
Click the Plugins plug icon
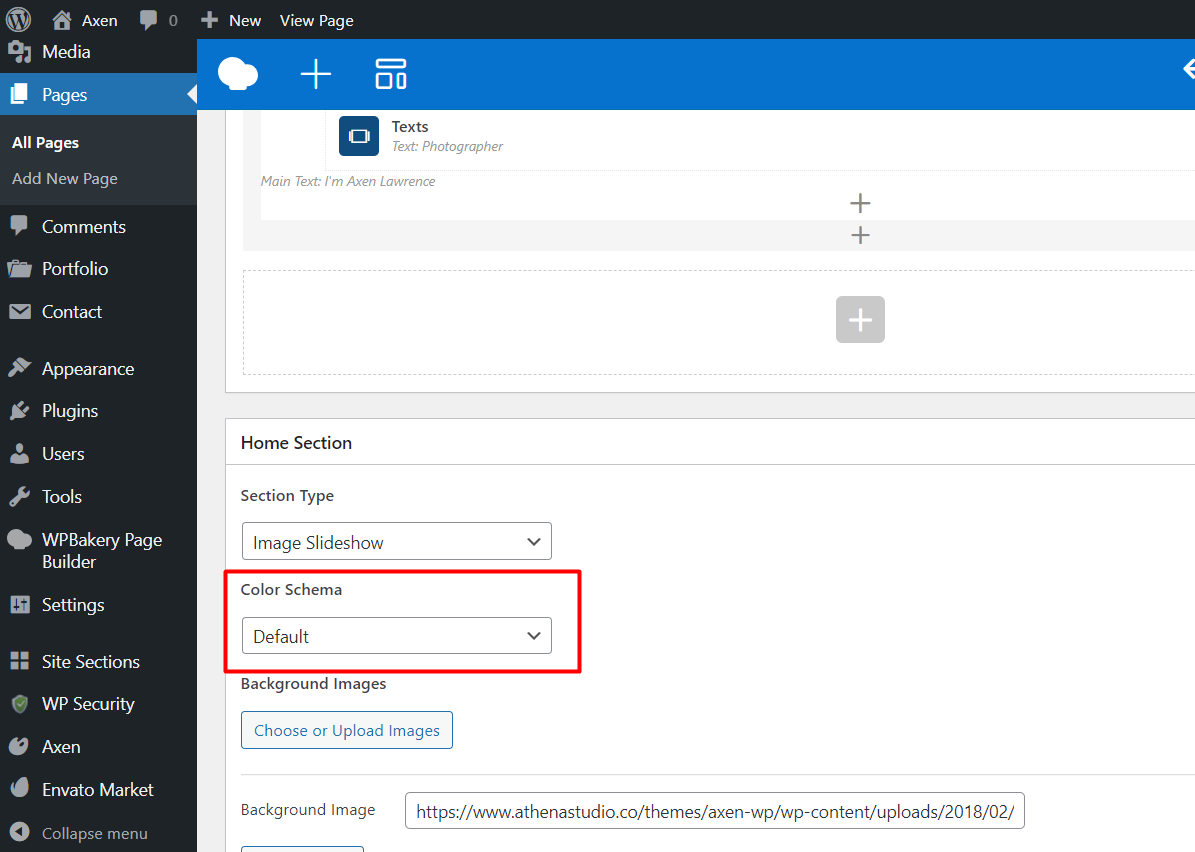click(19, 411)
